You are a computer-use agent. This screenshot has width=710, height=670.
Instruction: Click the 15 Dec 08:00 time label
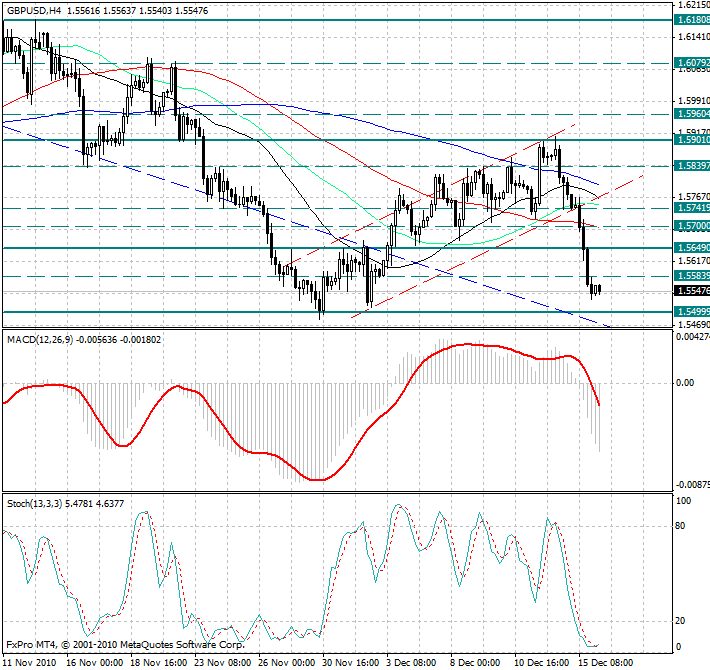pyautogui.click(x=604, y=662)
